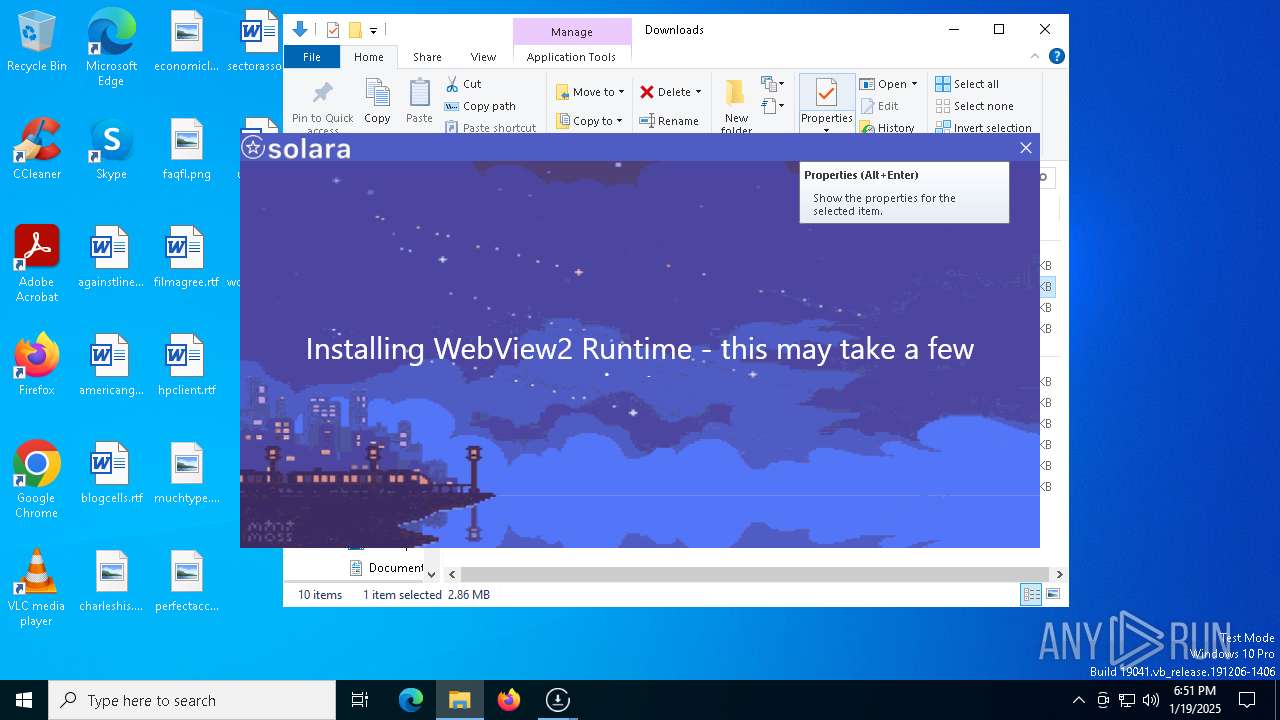The height and width of the screenshot is (720, 1280).
Task: Switch to Large icons view layout
Action: click(x=1052, y=595)
